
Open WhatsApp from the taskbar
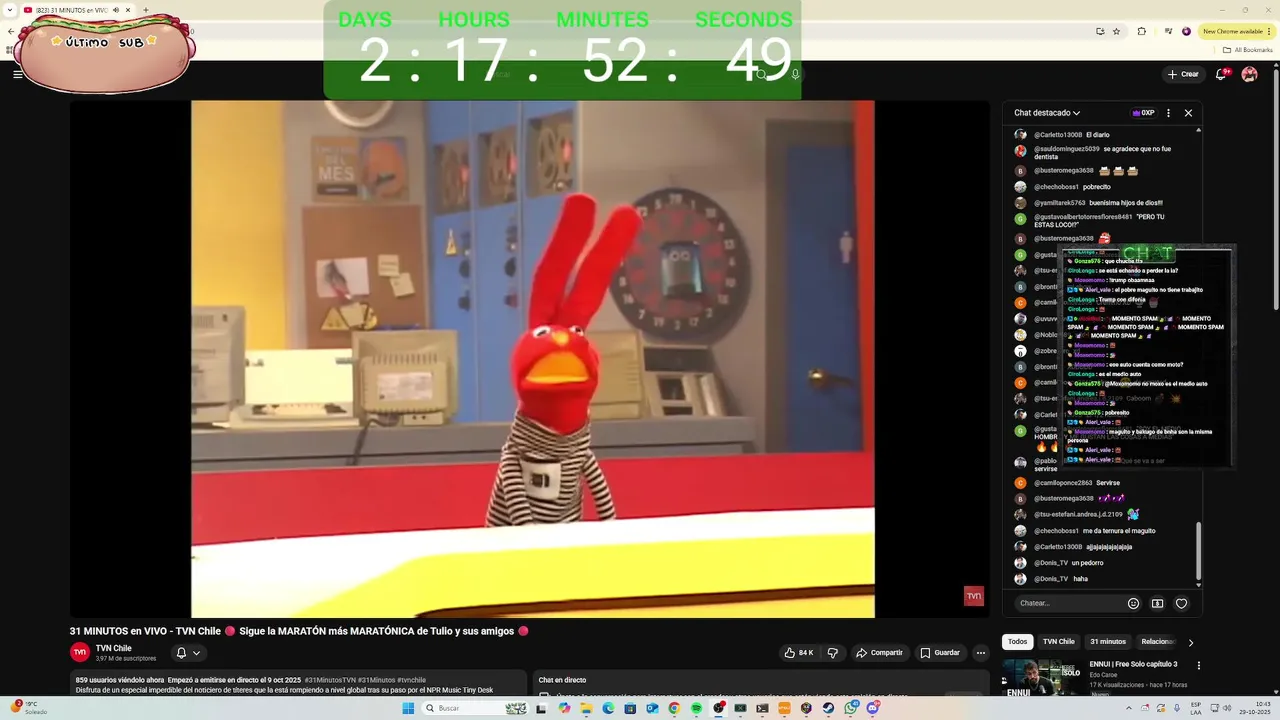coord(850,708)
